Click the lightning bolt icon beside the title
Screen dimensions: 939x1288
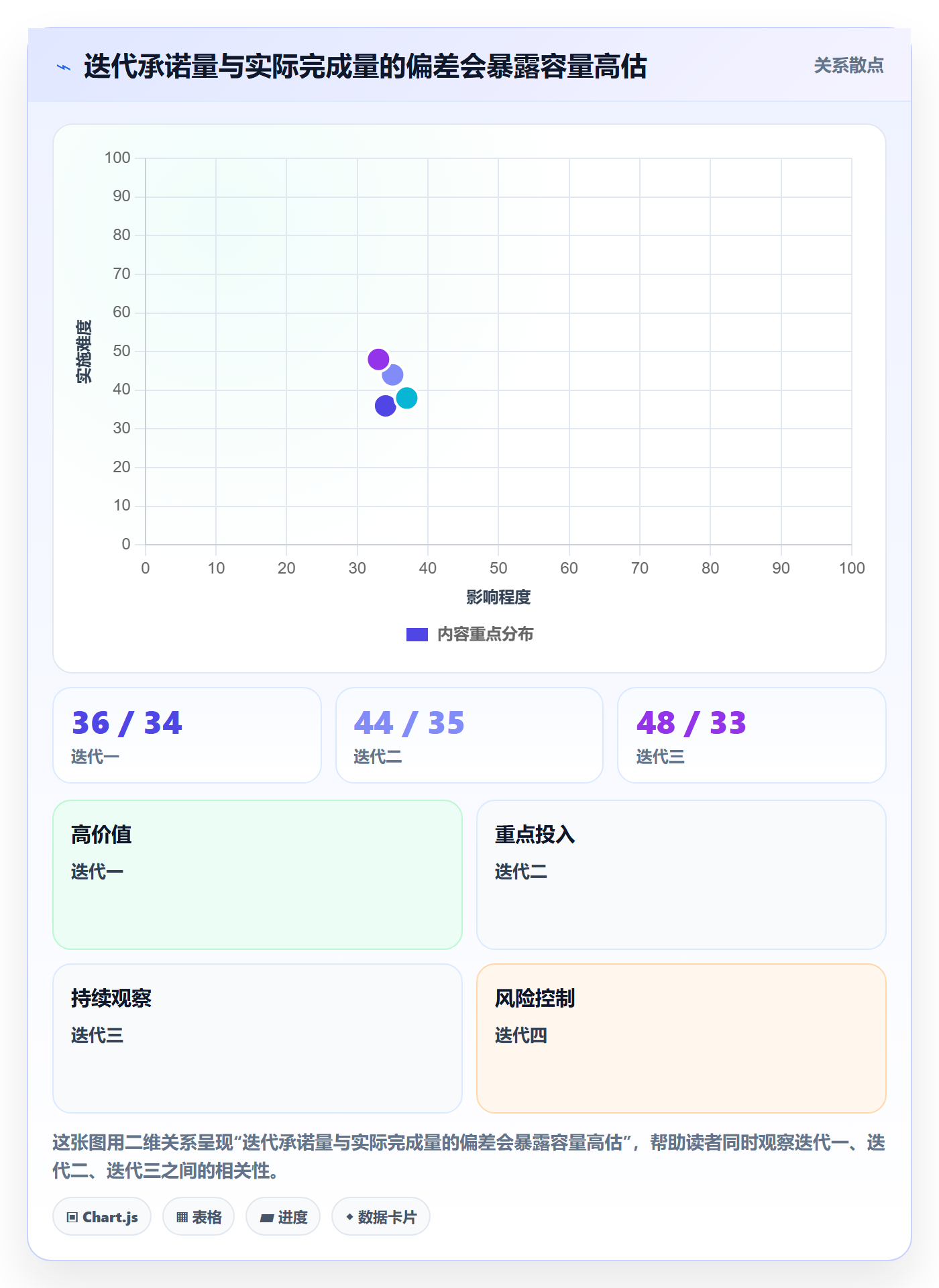pyautogui.click(x=64, y=67)
